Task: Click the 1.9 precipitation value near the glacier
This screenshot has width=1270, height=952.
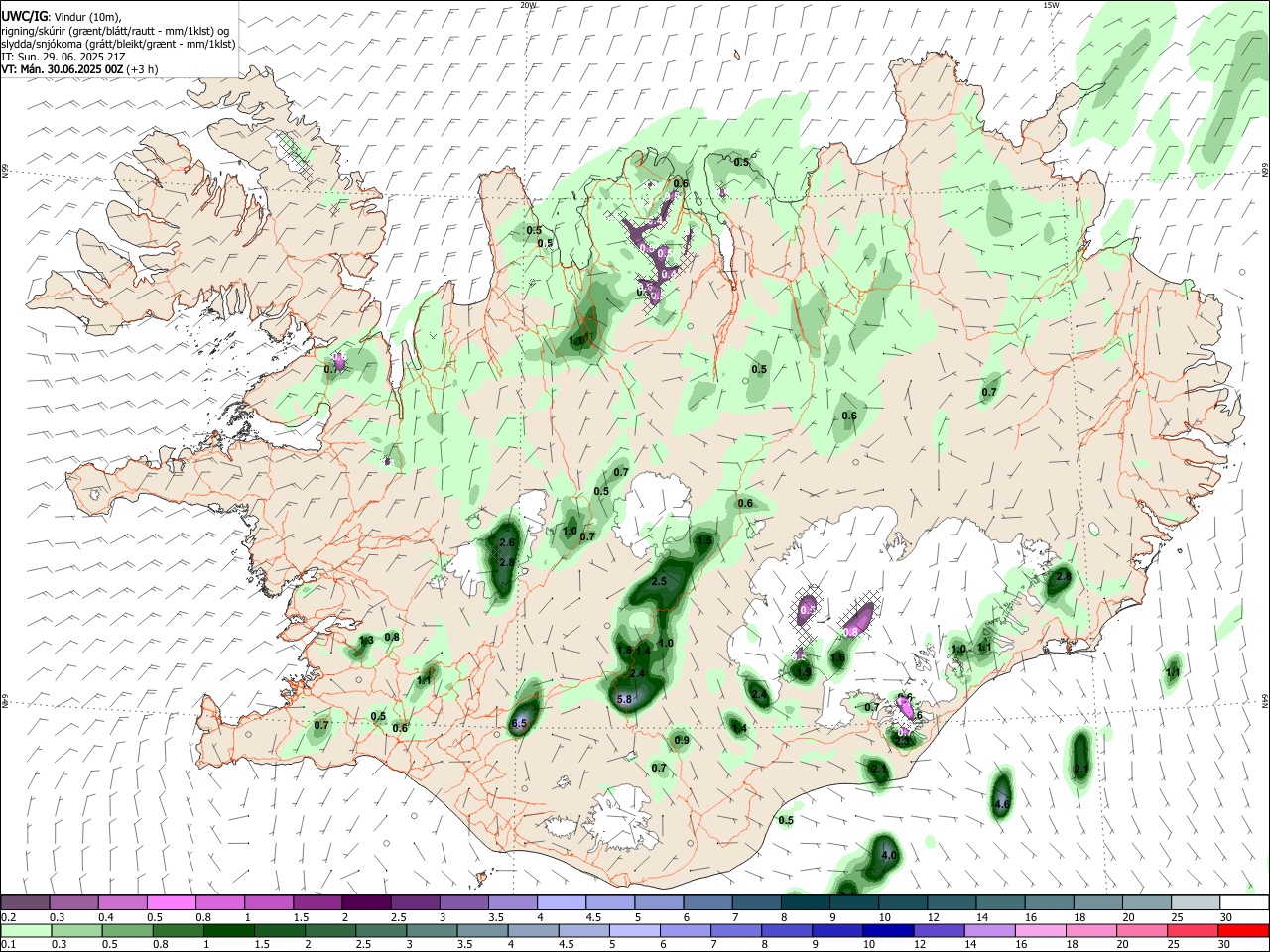Action: [804, 672]
